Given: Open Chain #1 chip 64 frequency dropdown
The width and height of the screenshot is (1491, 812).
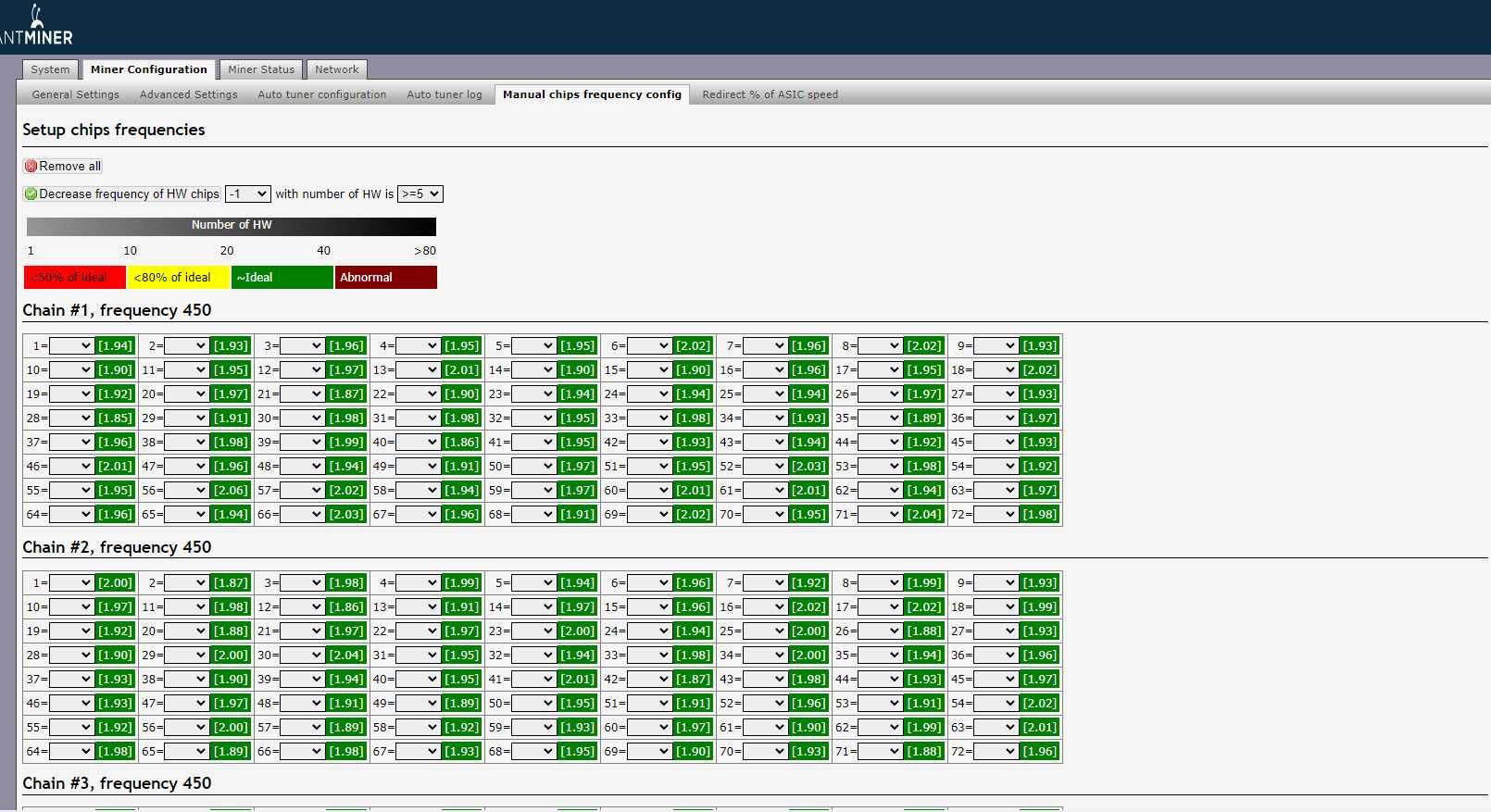Looking at the screenshot, I should 71,515.
